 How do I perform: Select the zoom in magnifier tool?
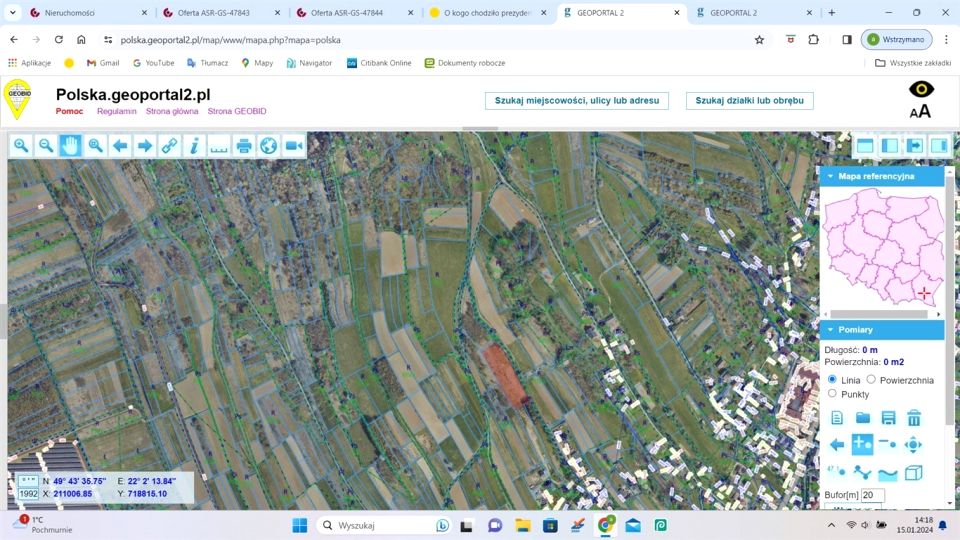tap(21, 146)
